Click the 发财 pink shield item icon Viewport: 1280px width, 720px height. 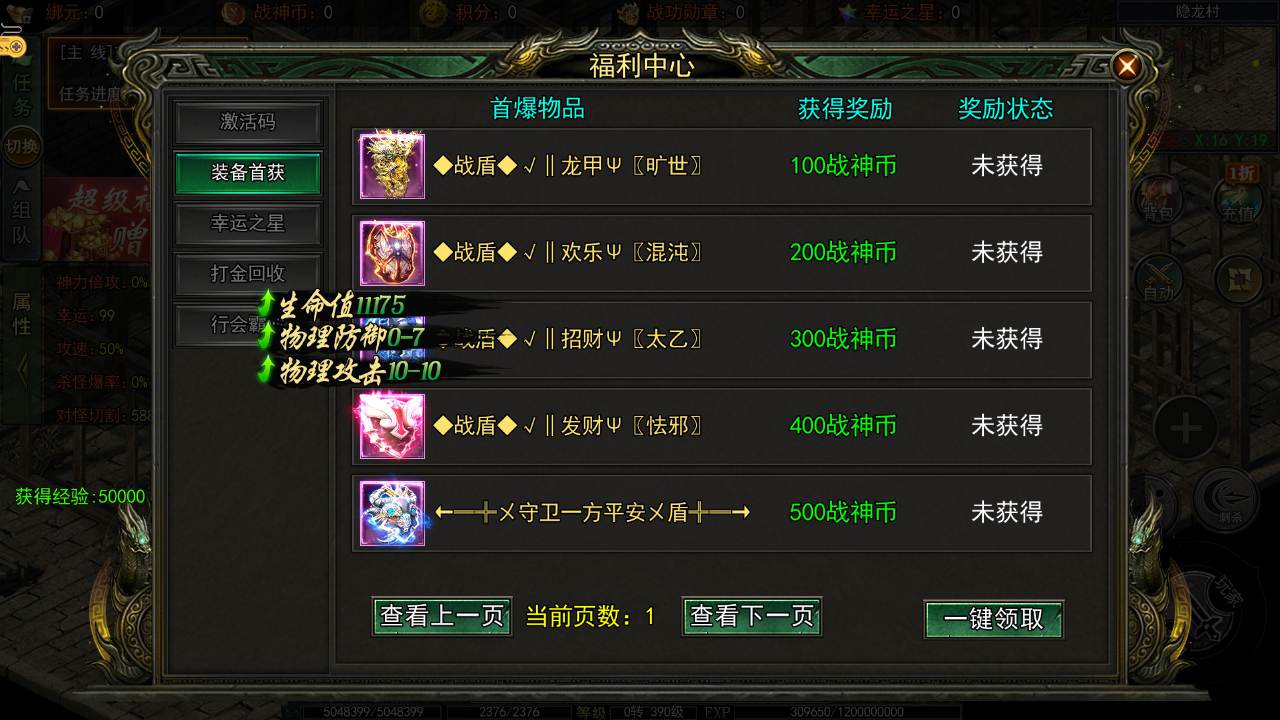coord(392,426)
